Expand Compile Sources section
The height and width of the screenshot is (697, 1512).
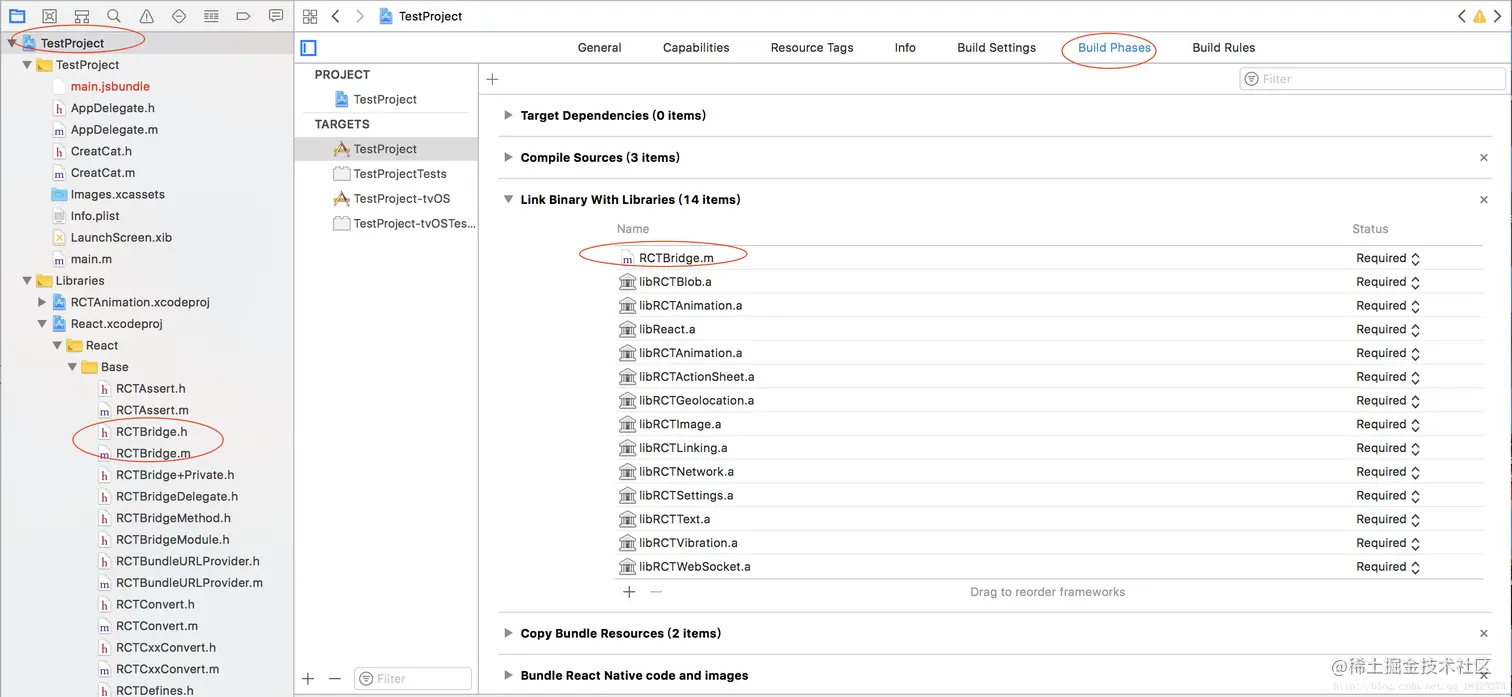pyautogui.click(x=509, y=158)
